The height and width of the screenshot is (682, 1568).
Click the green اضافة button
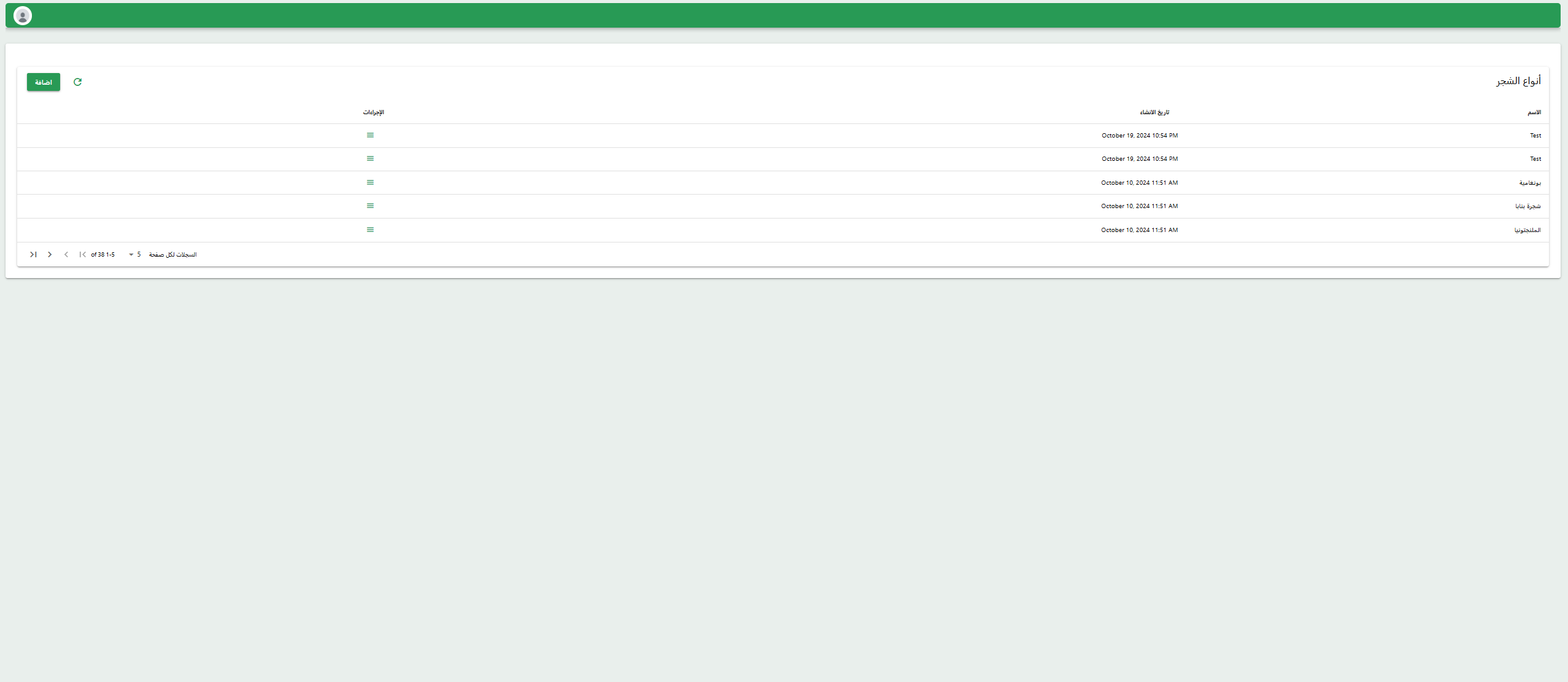(44, 82)
